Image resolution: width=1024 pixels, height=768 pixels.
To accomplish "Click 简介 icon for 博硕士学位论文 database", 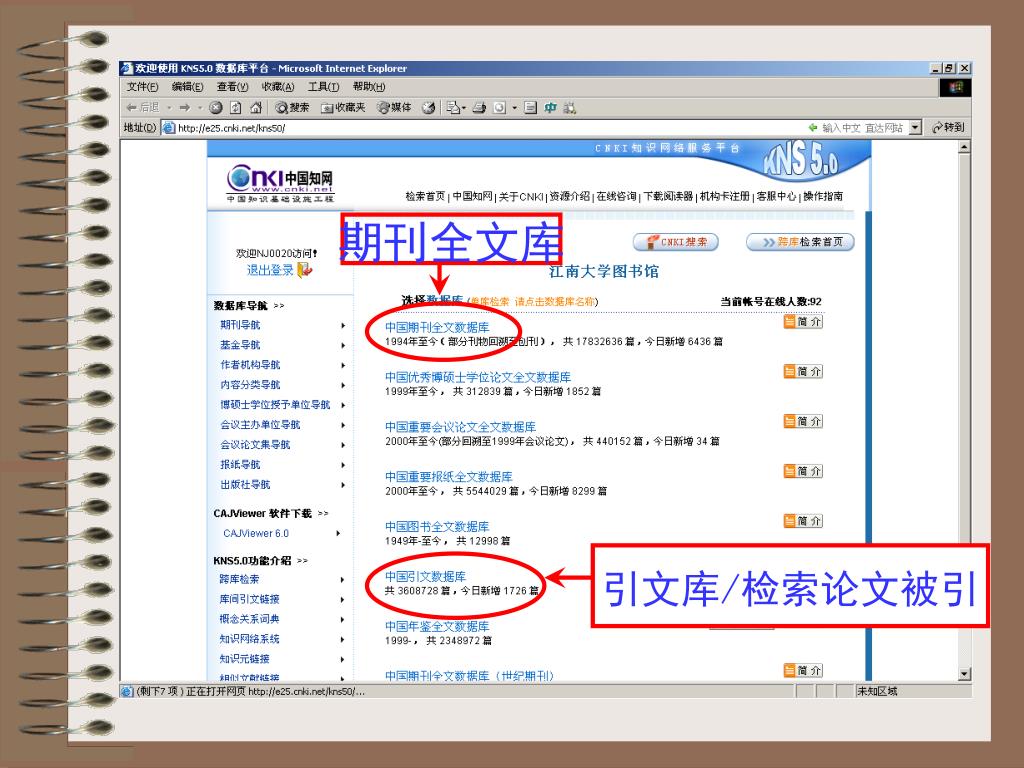I will click(x=803, y=372).
